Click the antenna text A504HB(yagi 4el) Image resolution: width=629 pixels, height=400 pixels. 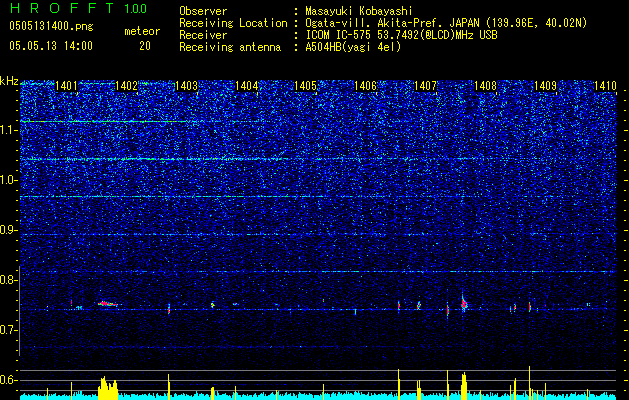[353, 47]
